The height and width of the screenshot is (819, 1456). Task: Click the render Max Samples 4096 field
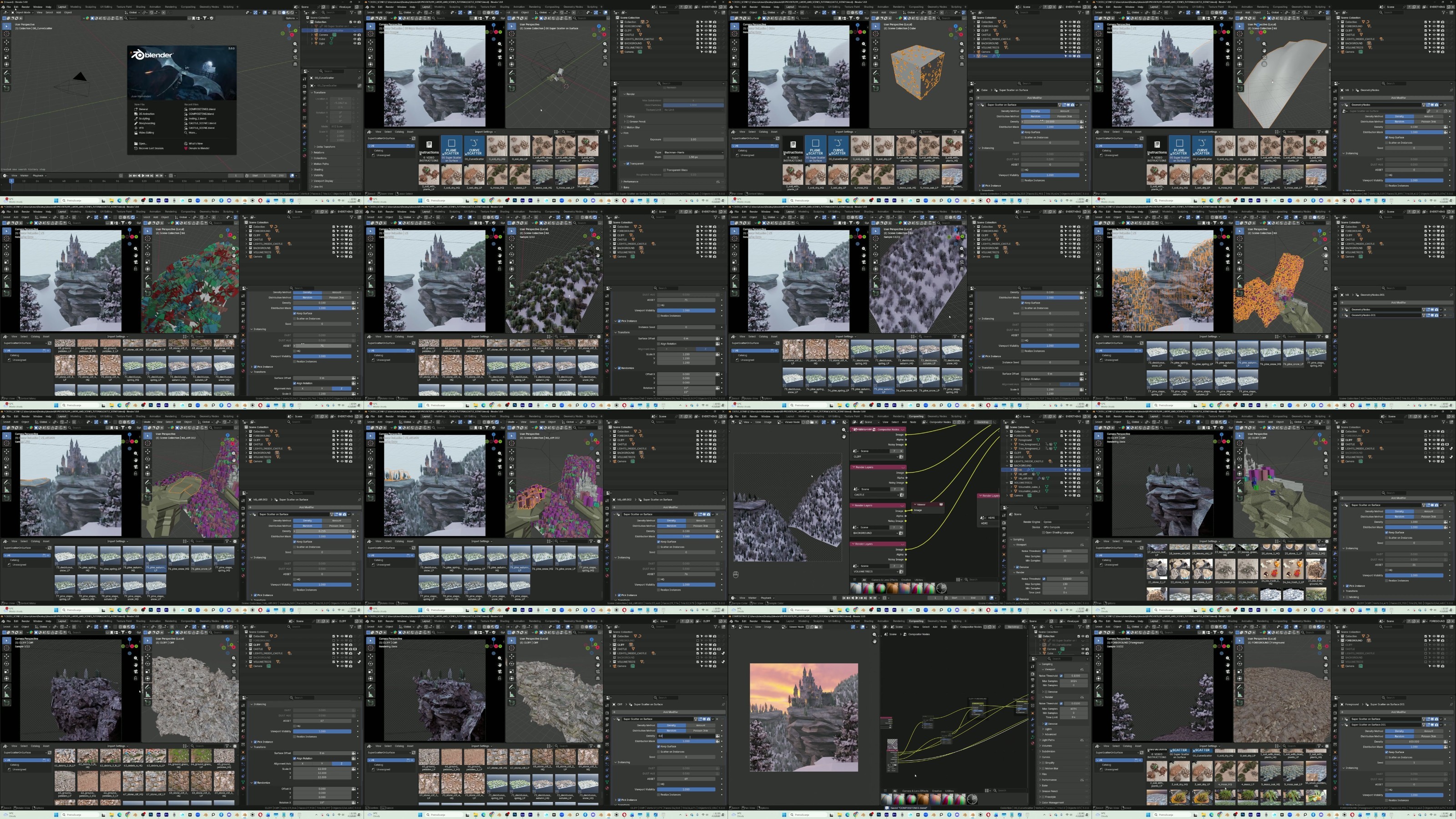pyautogui.click(x=1074, y=709)
